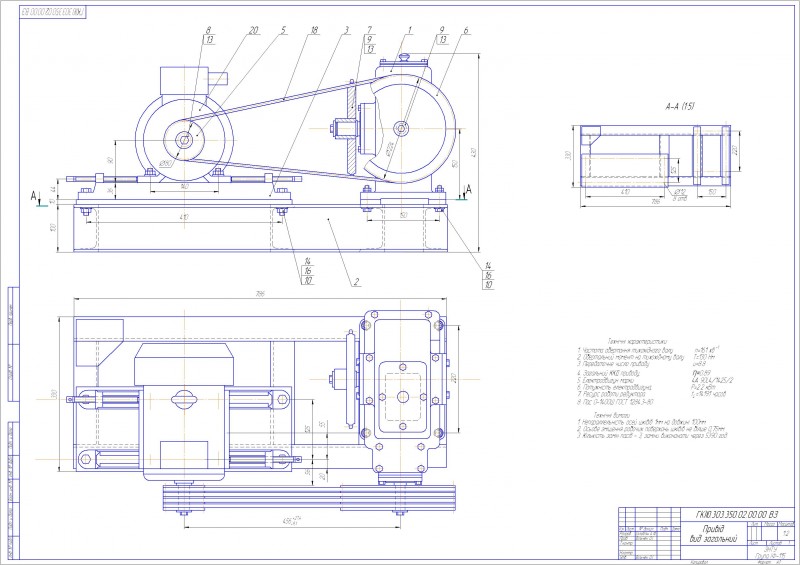Click position callout number 5 leader label
Image resolution: width=800 pixels, height=565 pixels.
coord(283,30)
